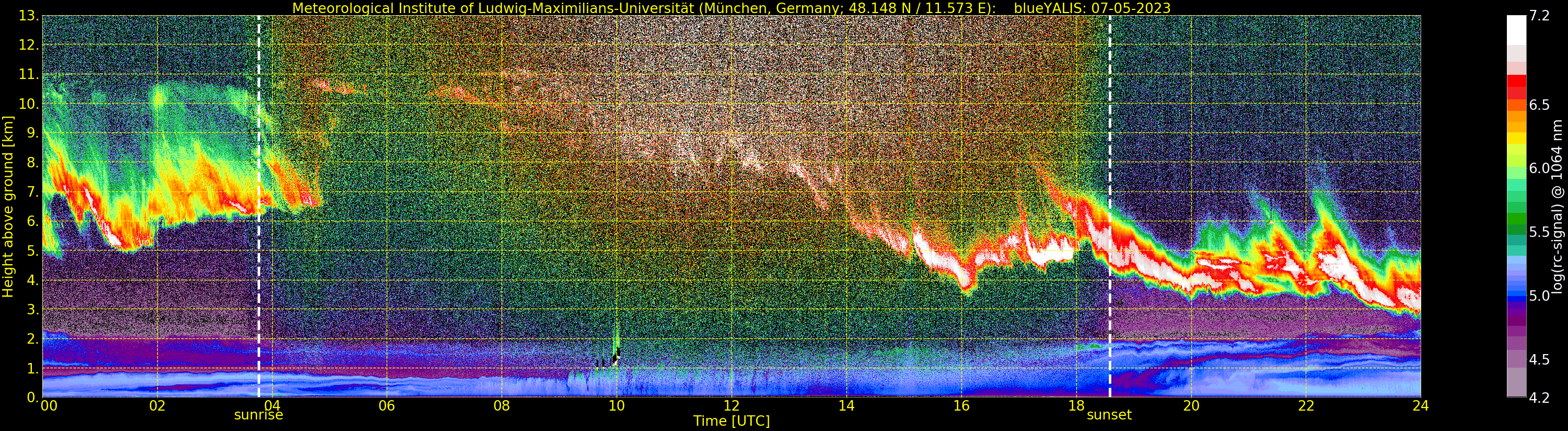This screenshot has width=1568, height=431.
Task: Click the '9.' height tick label
Action: (33, 133)
